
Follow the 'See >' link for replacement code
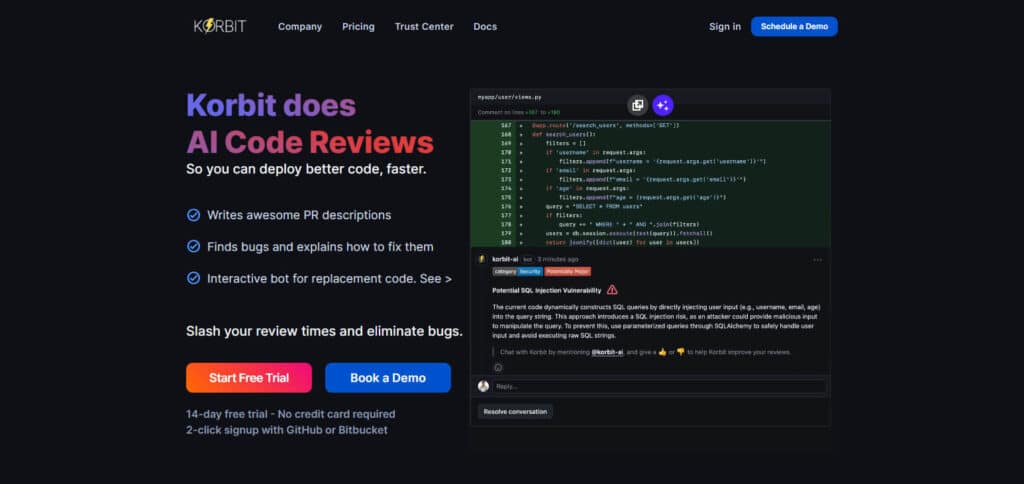436,278
